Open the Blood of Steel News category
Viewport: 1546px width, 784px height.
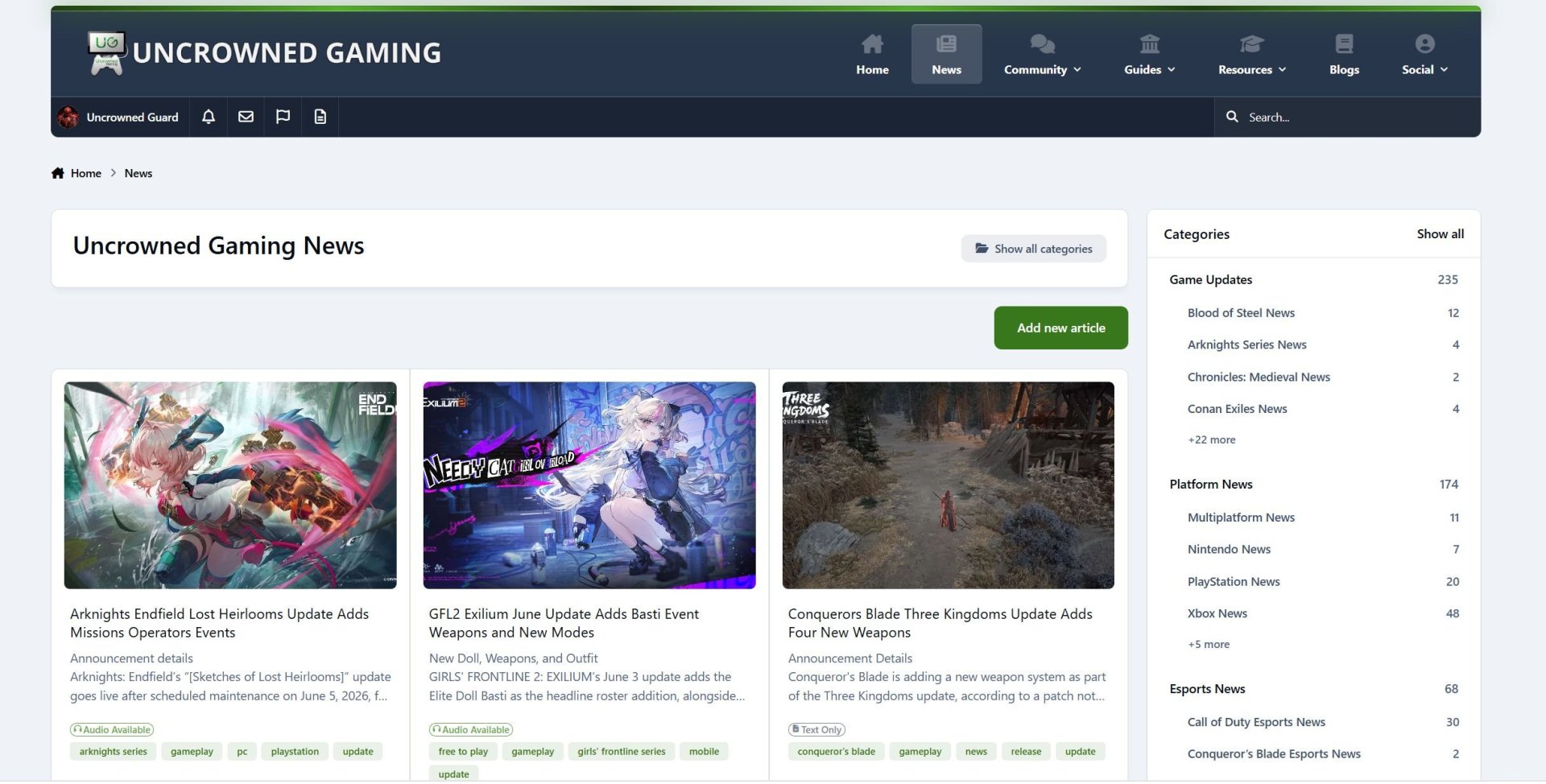click(x=1241, y=313)
